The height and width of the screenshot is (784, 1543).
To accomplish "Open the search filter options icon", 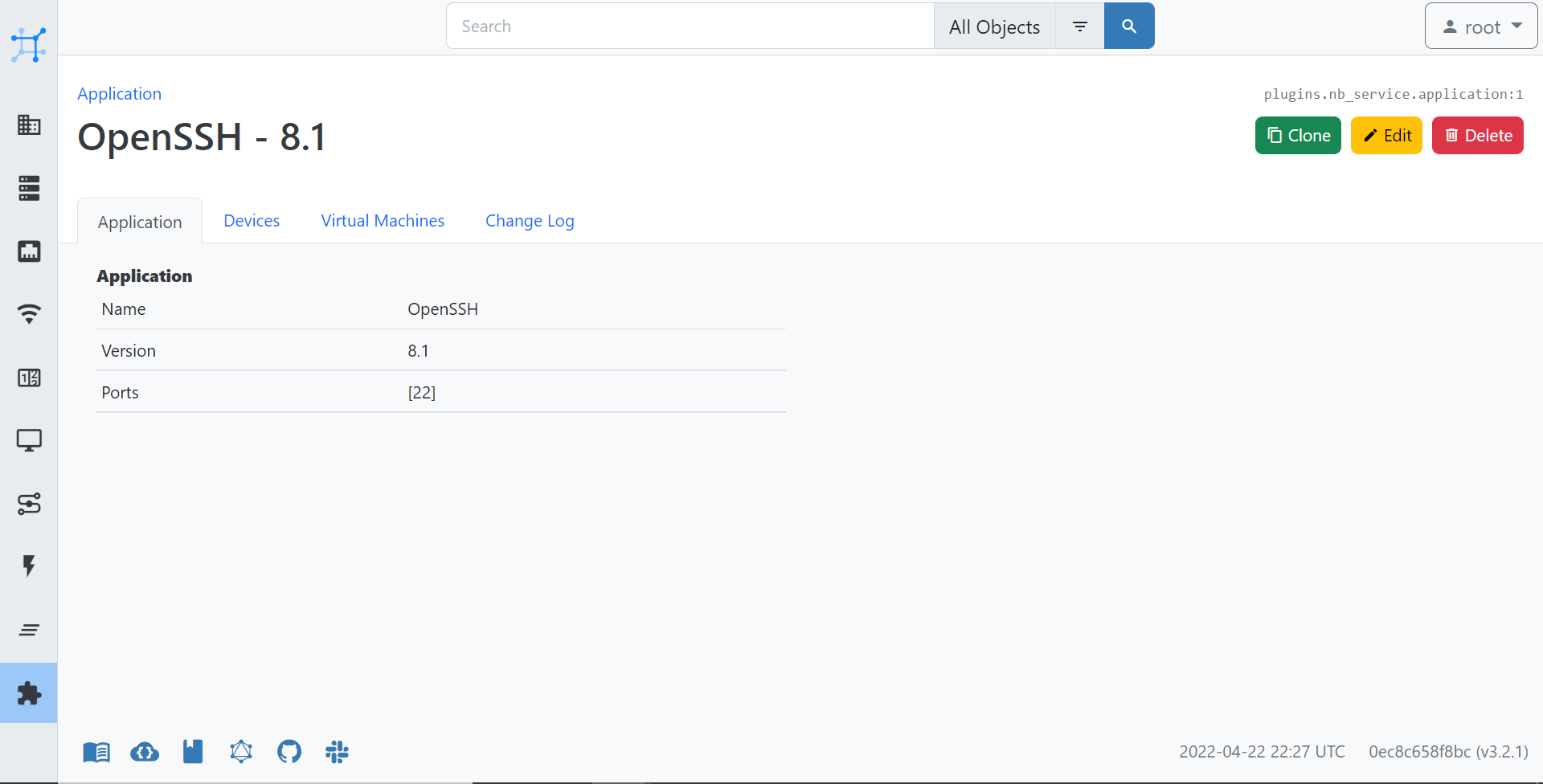I will pos(1080,26).
